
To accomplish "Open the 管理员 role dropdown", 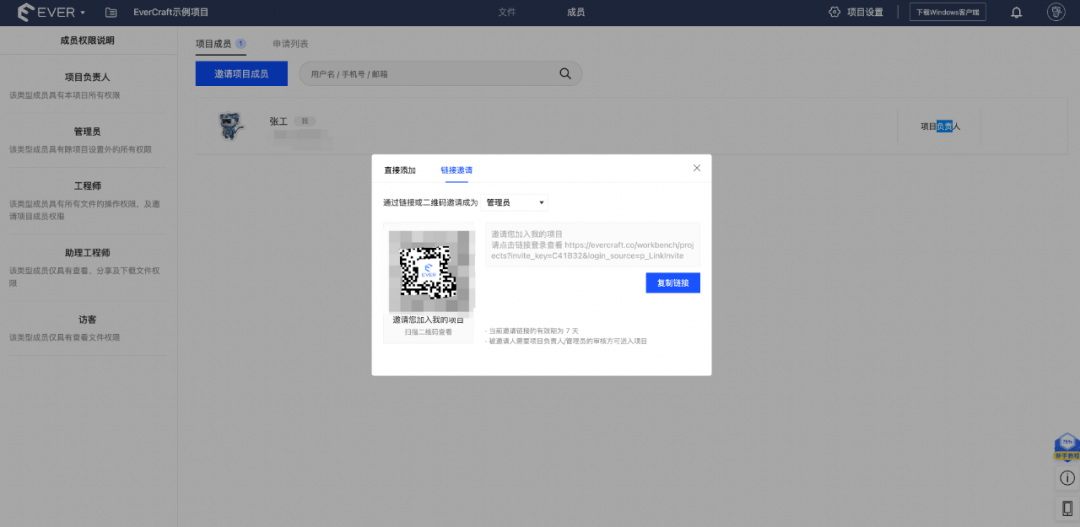I will coord(515,203).
